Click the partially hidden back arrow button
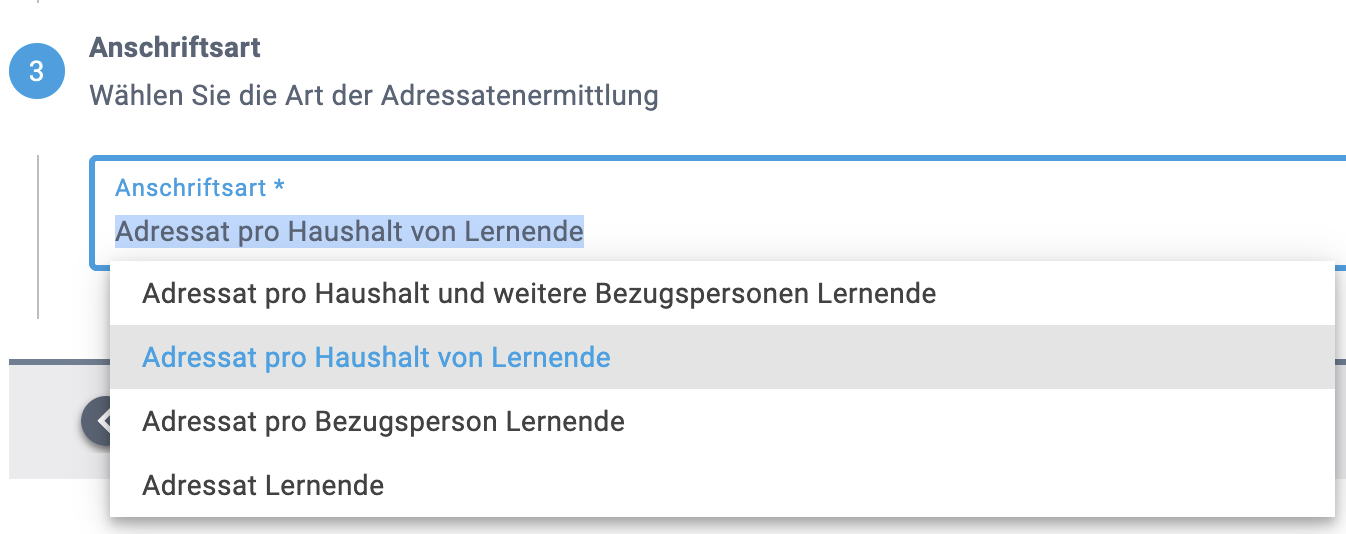 [97, 422]
